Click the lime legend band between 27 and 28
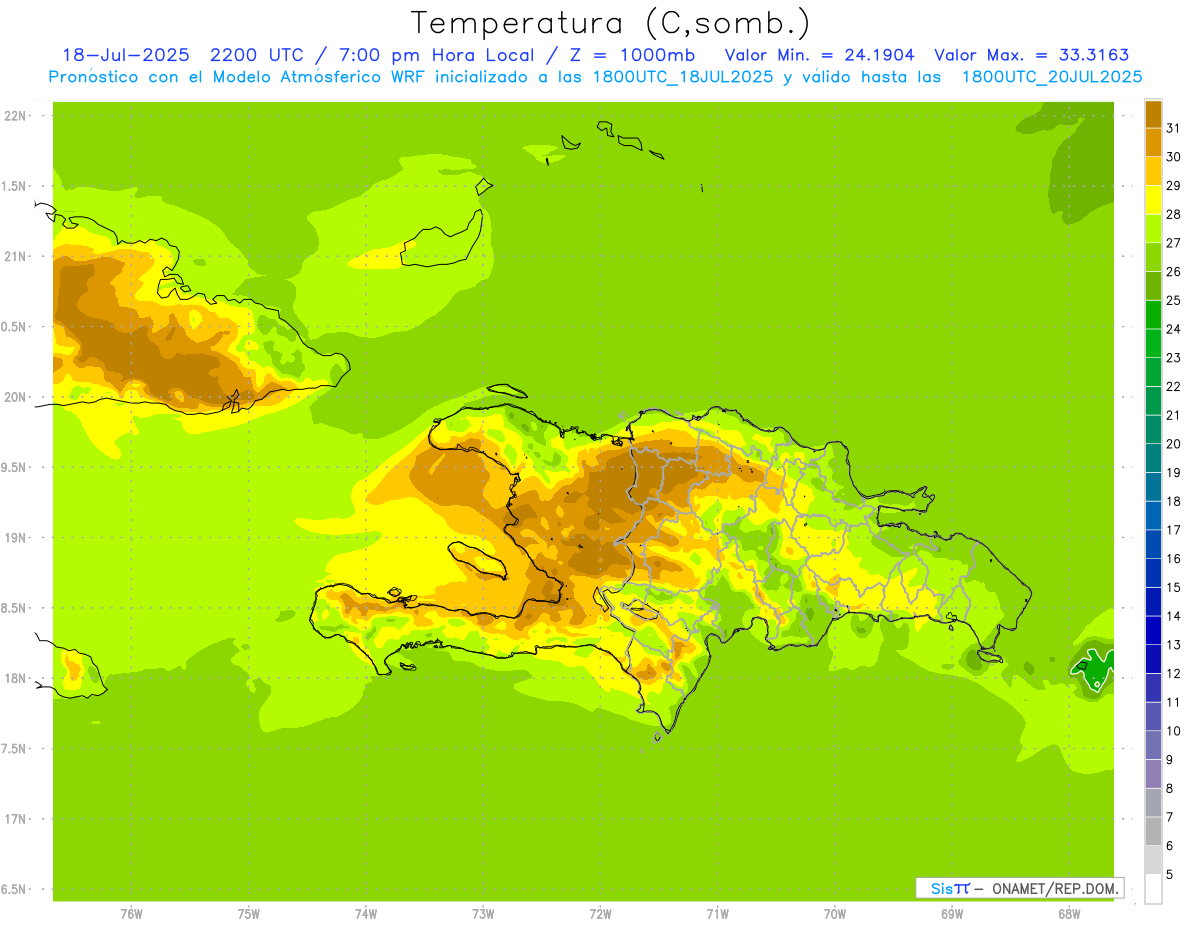This screenshot has height=927, width=1200. (1153, 228)
